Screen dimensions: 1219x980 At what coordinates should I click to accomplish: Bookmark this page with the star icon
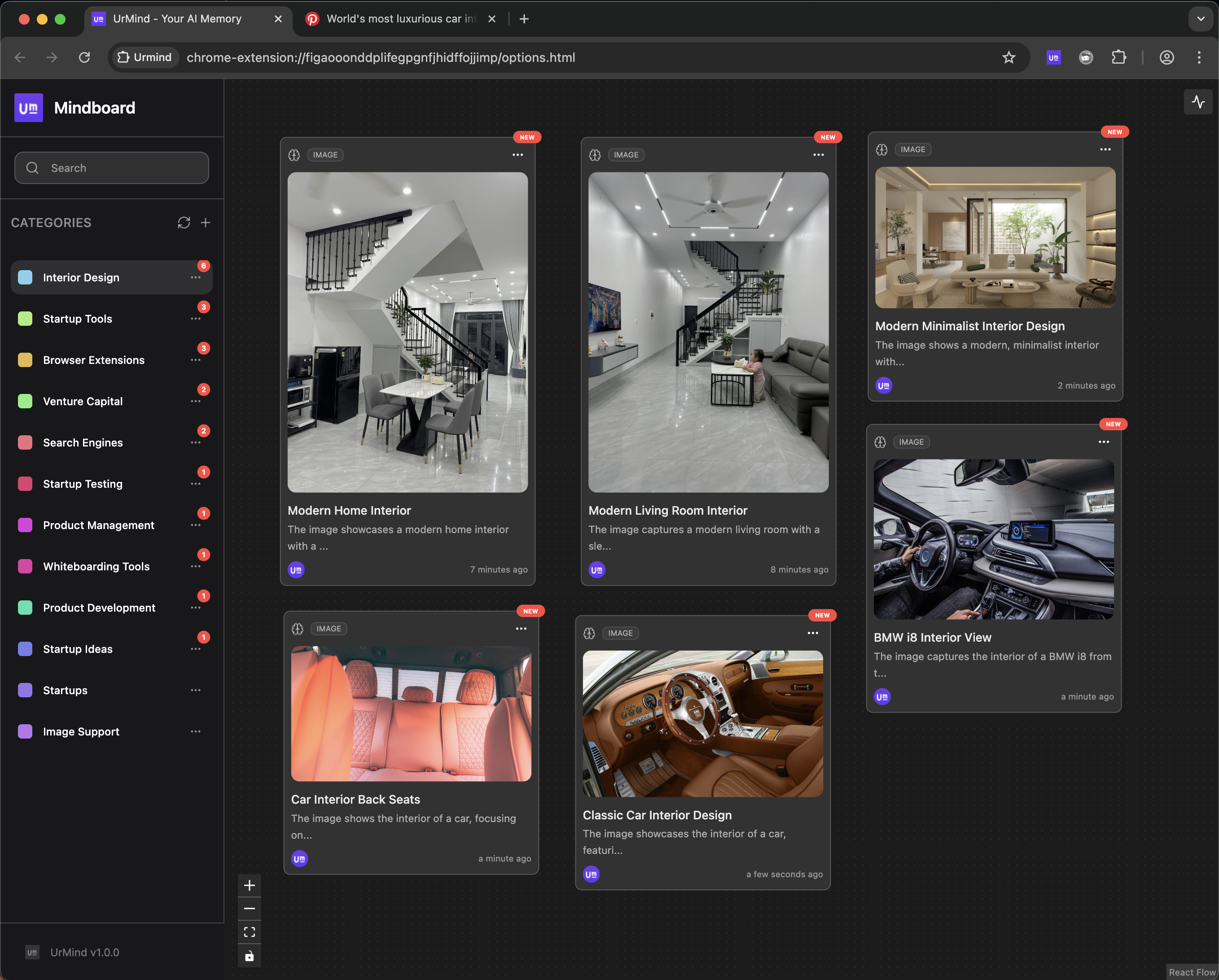pos(1009,57)
